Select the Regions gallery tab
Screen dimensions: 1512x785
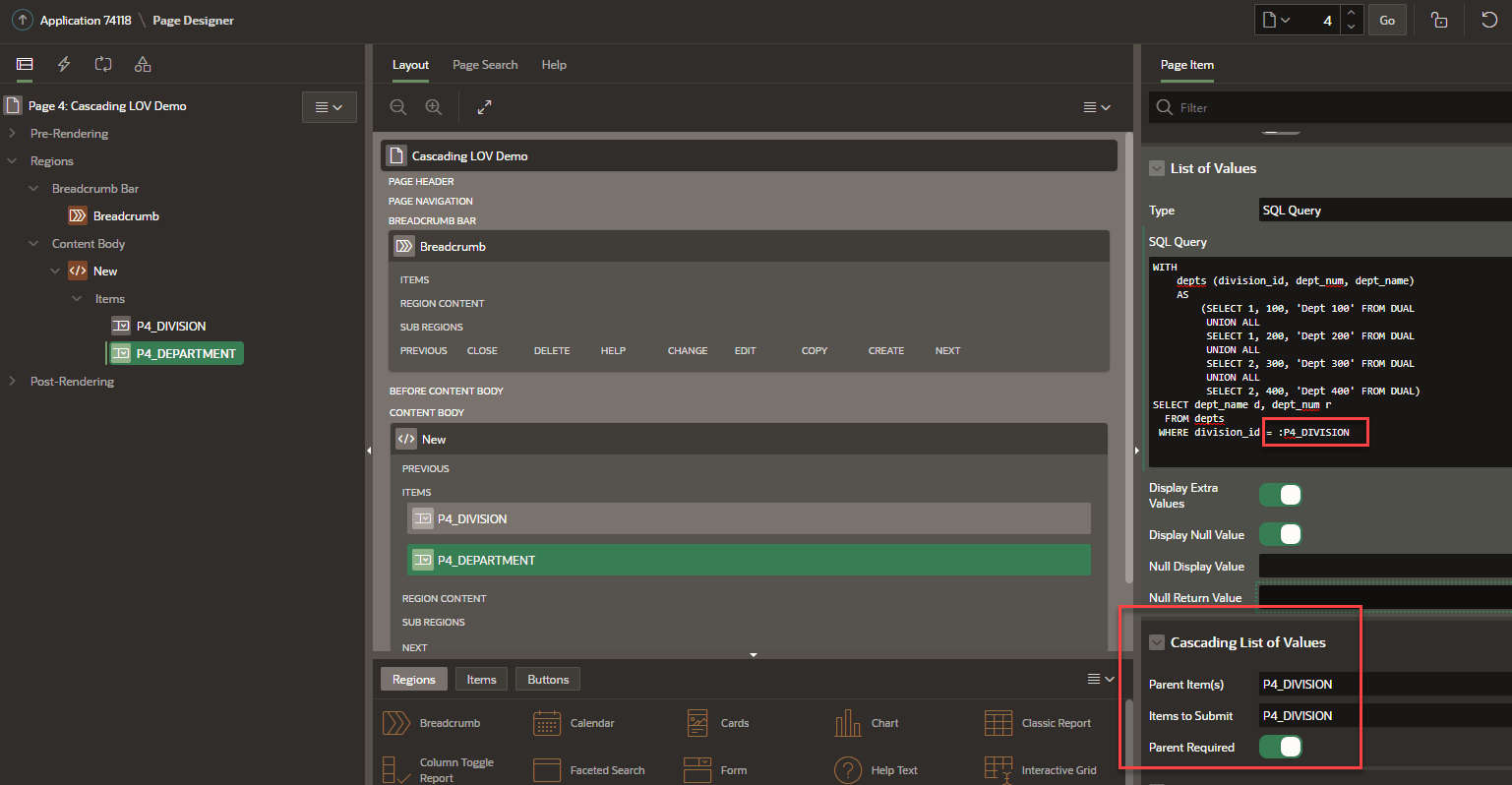click(413, 679)
